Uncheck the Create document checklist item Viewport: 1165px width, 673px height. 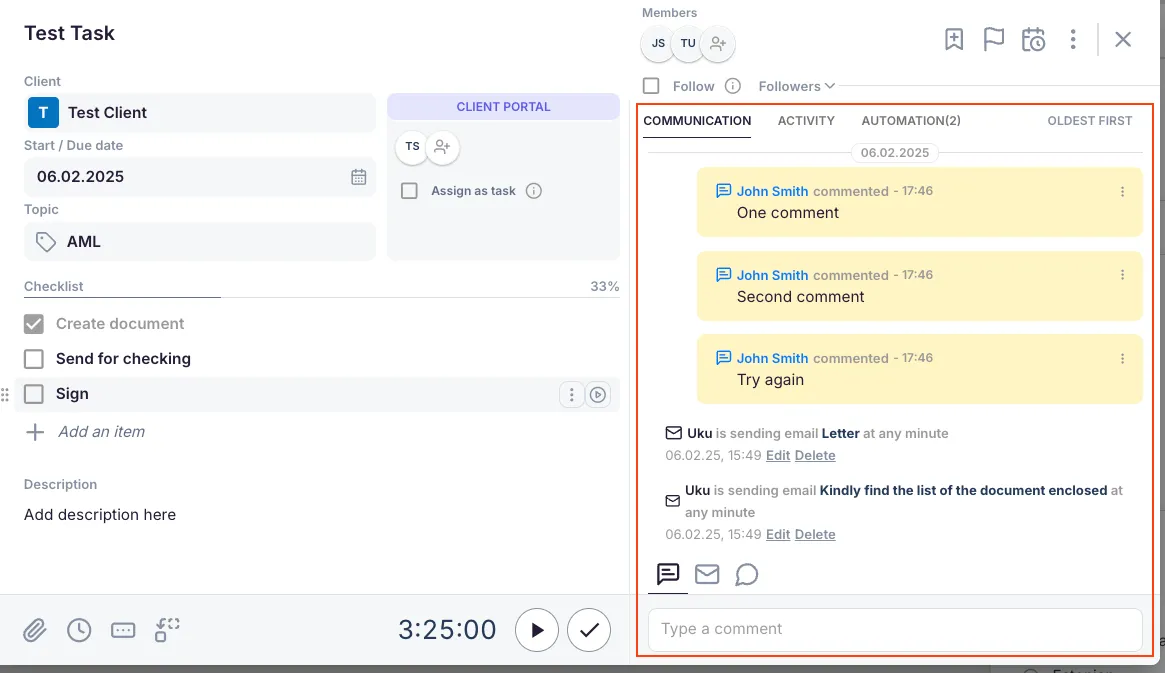point(34,324)
